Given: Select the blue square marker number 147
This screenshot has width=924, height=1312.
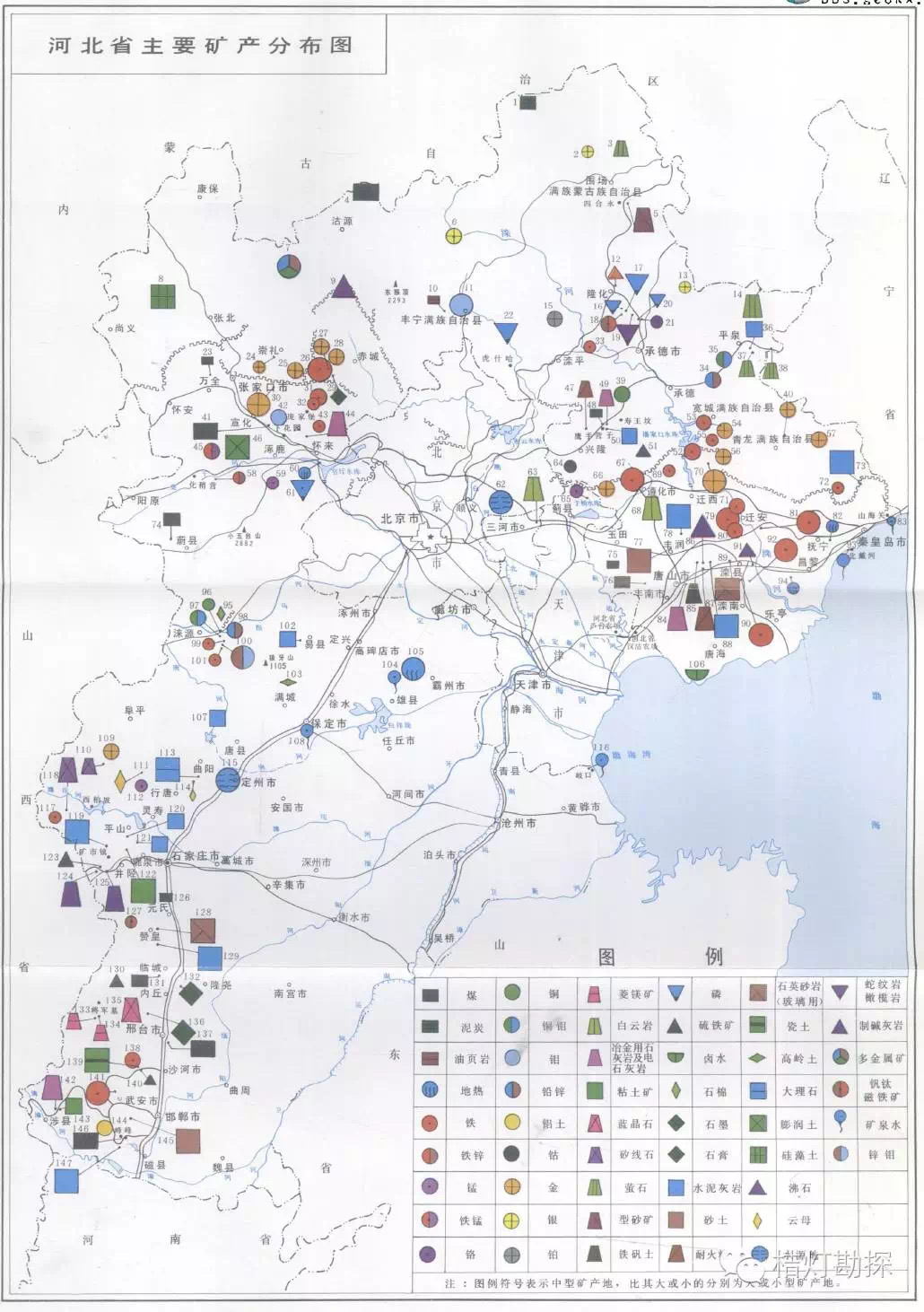Looking at the screenshot, I should [x=65, y=1181].
